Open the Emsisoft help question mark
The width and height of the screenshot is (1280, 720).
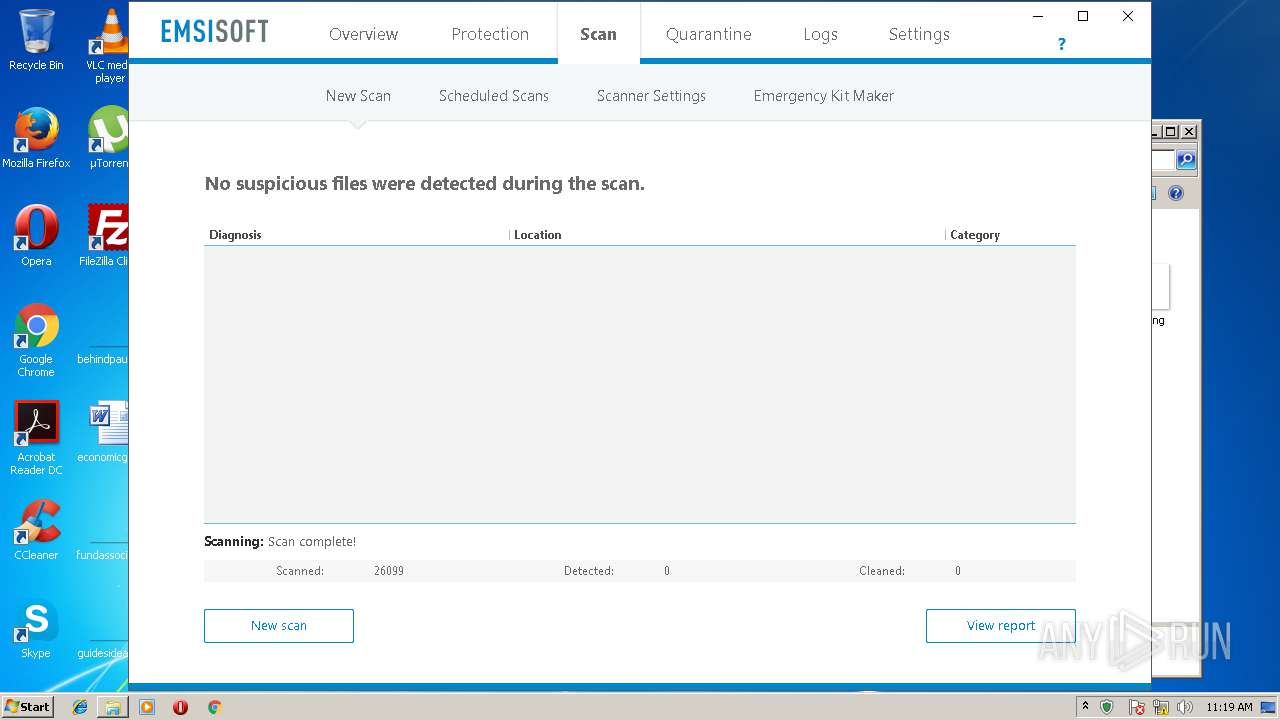(1061, 44)
